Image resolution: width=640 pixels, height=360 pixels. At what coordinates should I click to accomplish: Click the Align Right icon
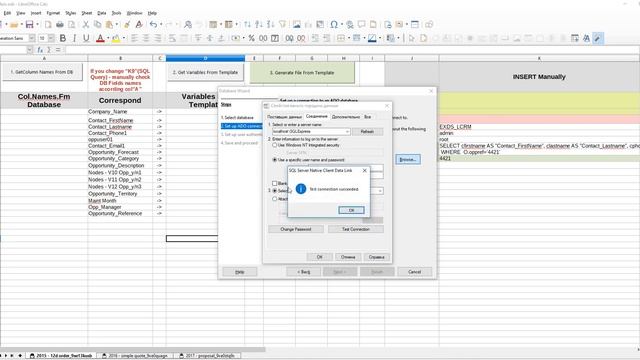click(x=158, y=38)
